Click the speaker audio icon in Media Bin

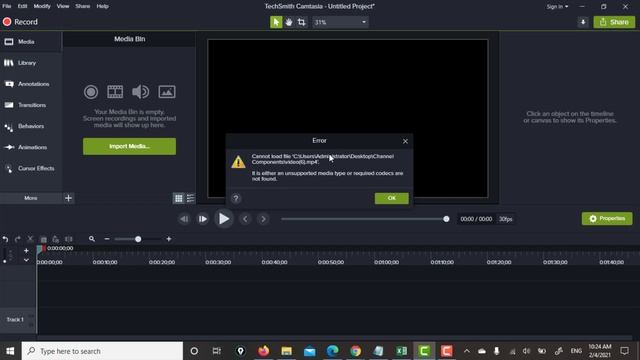[140, 92]
